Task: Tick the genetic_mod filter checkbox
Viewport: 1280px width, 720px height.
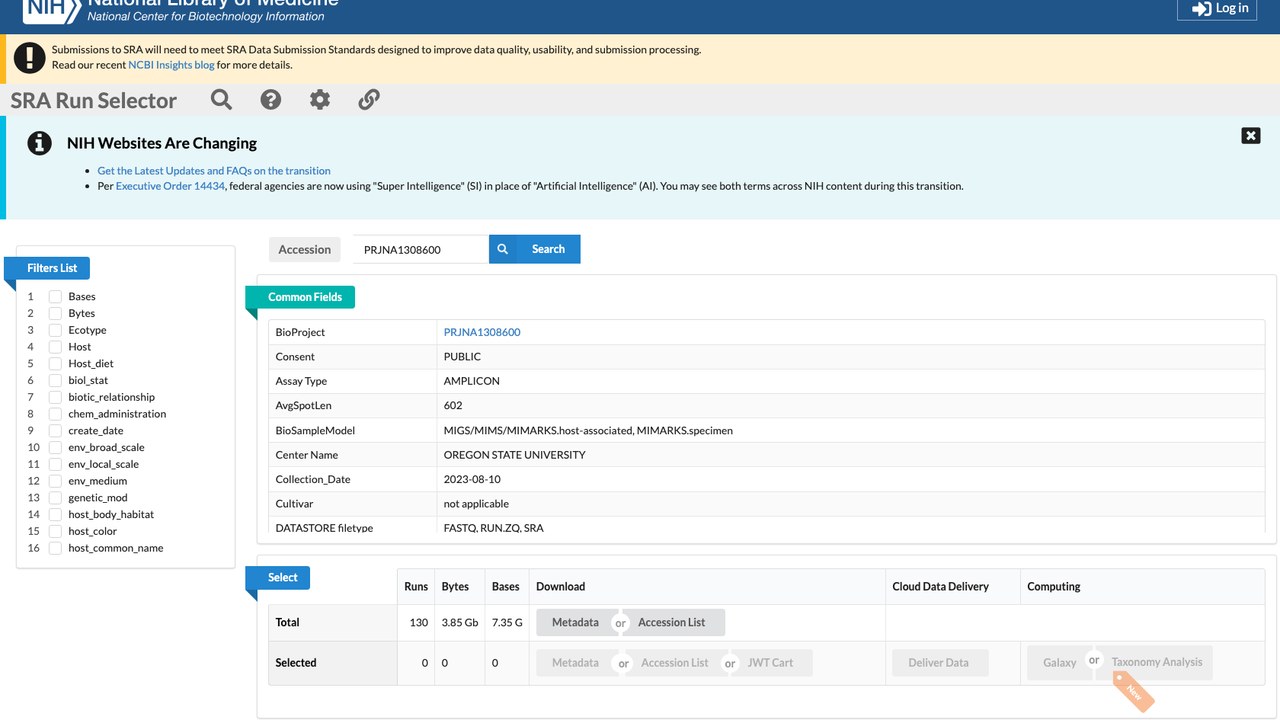Action: click(56, 498)
